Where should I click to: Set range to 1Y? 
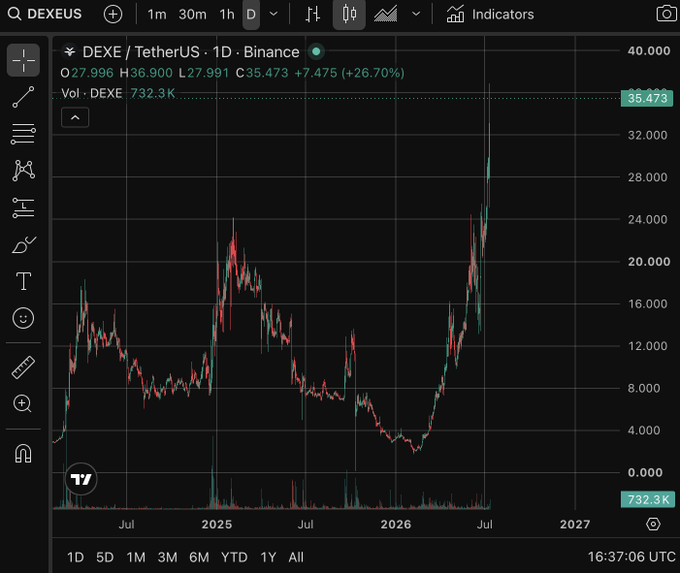click(268, 557)
